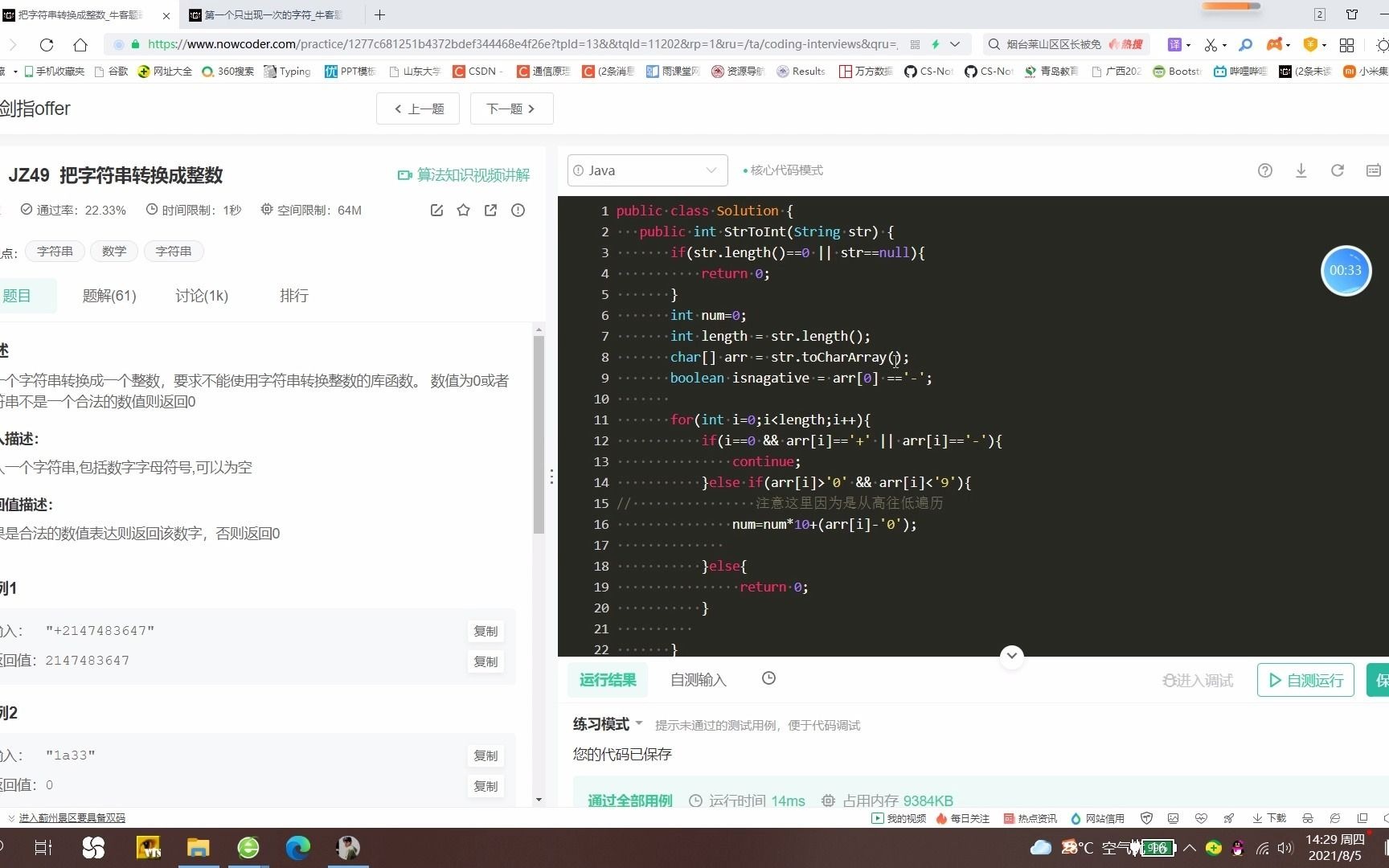This screenshot has width=1389, height=868.
Task: Switch to the 第一个只出现一次的字符 browser tab
Action: point(265,14)
